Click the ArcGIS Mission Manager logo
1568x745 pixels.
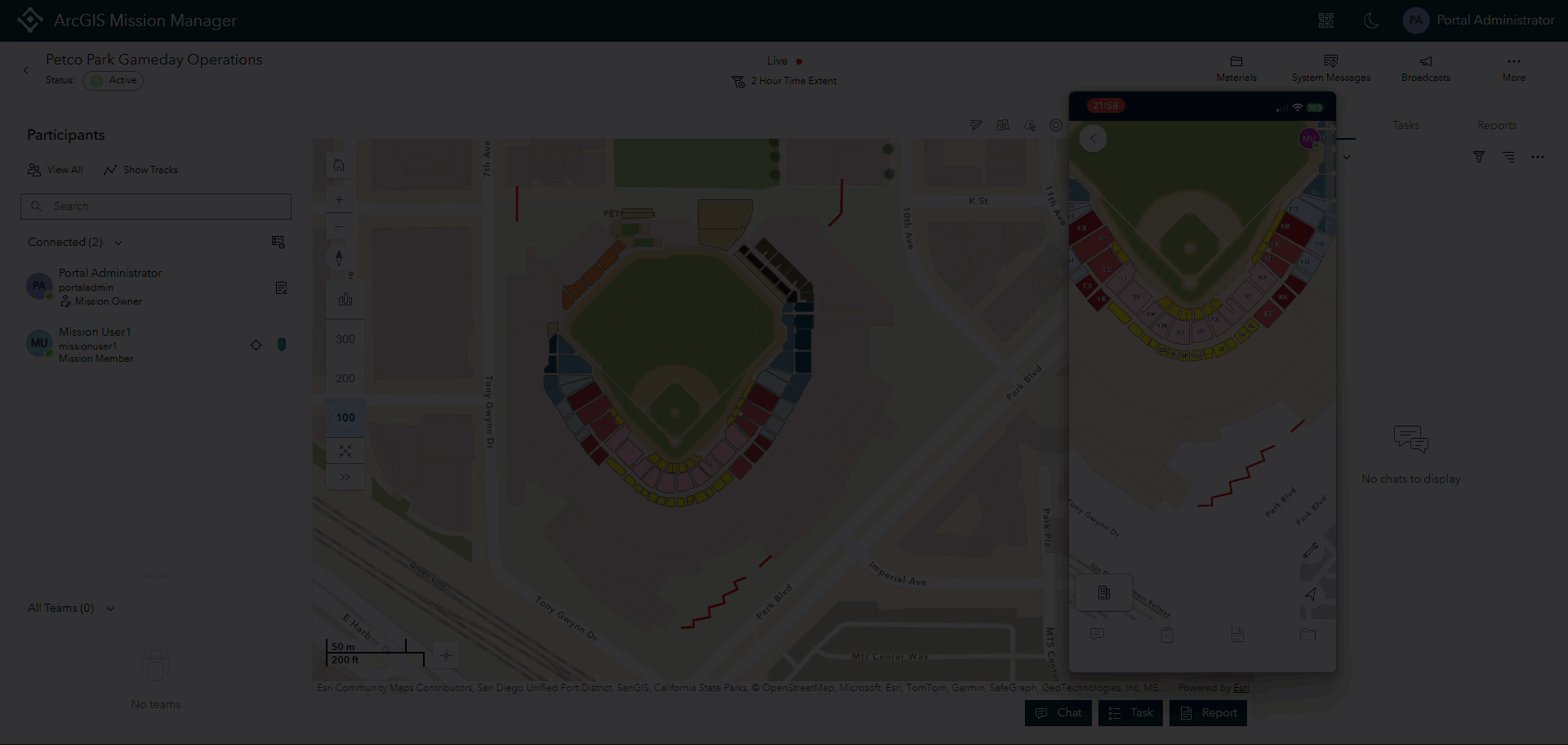30,20
